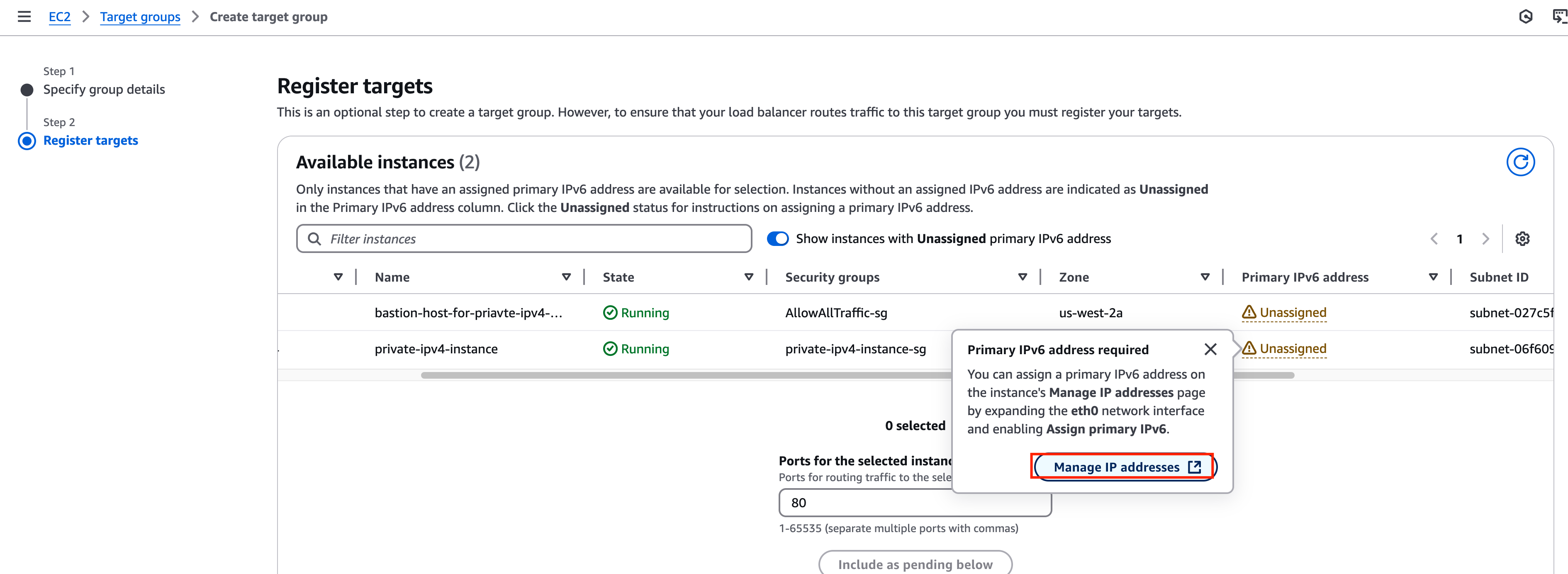Click Step 1 Specify group details menu item
Screen dimensions: 1568x574
pyautogui.click(x=103, y=89)
